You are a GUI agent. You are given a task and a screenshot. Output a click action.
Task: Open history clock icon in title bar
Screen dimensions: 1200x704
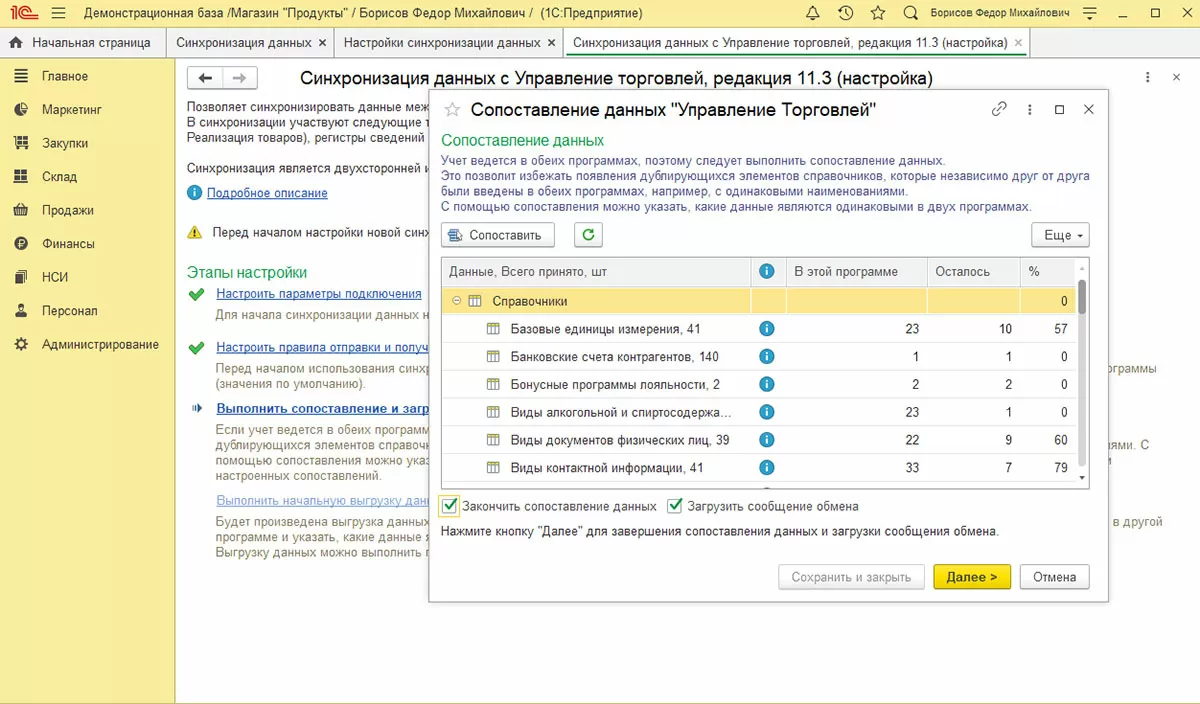pyautogui.click(x=845, y=13)
